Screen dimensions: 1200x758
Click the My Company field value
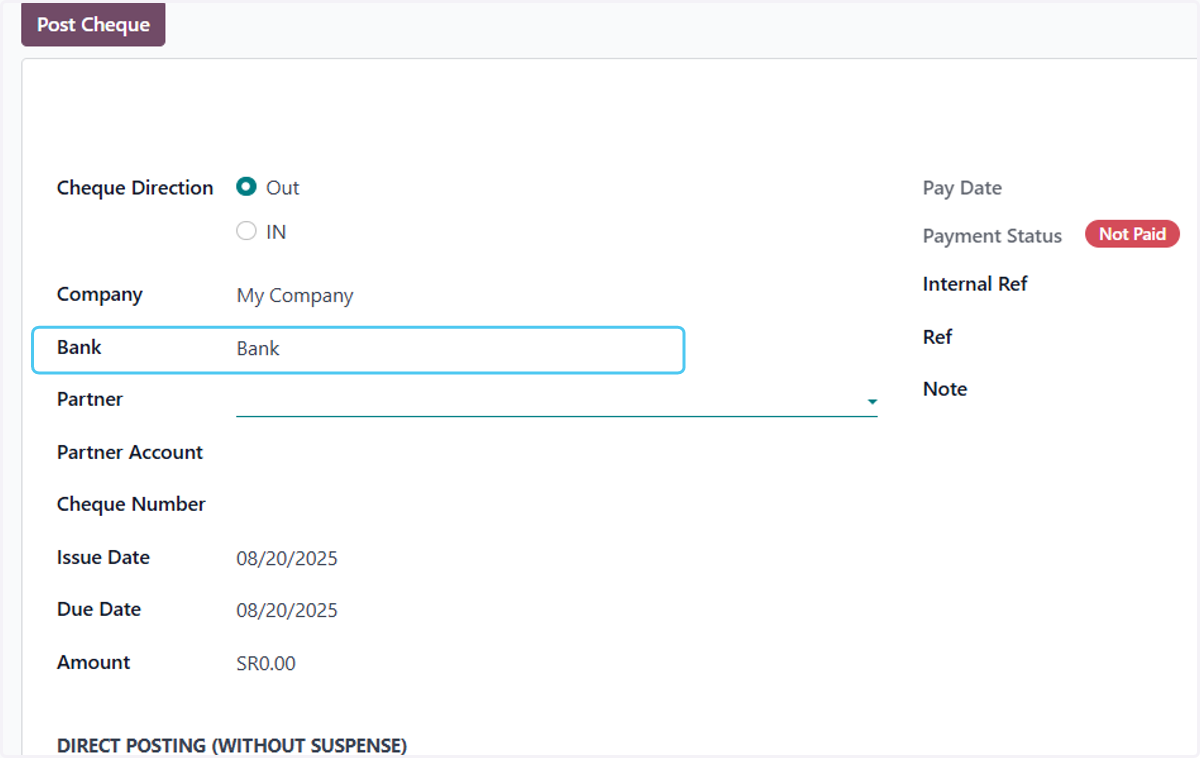[295, 296]
